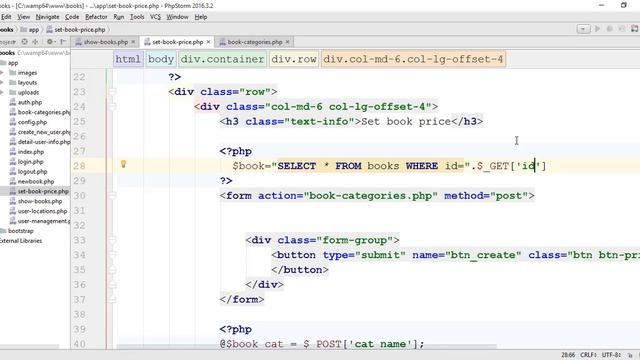
Task: Click the CRLF line separator selector
Action: pos(589,356)
